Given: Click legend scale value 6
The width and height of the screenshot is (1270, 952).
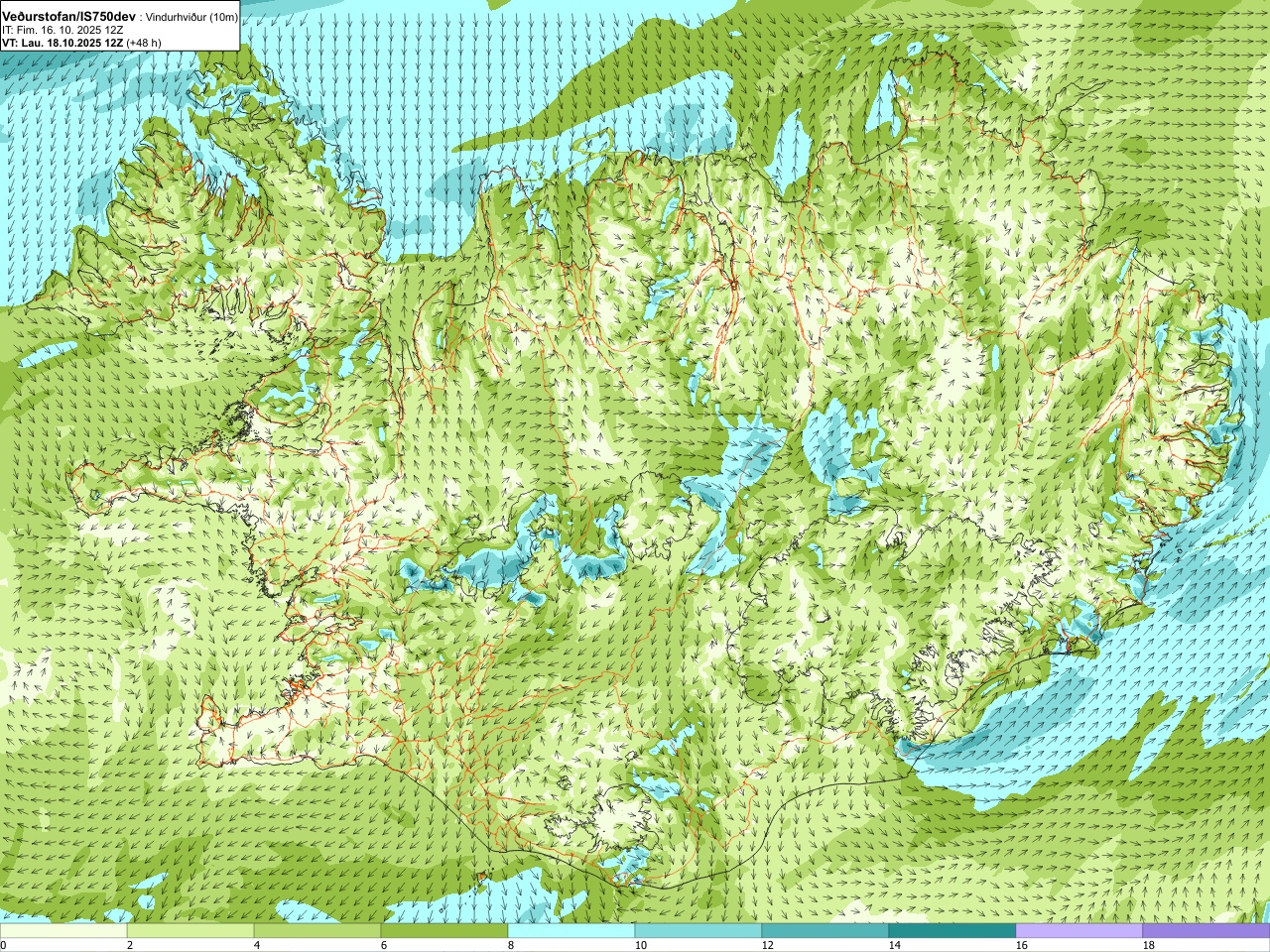Looking at the screenshot, I should pos(384,945).
